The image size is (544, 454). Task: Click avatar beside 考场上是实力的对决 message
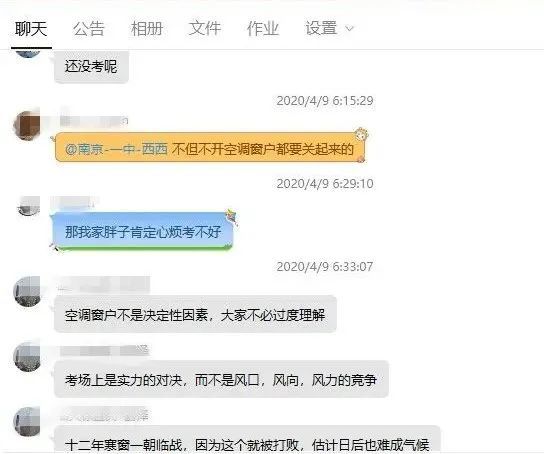coord(27,357)
